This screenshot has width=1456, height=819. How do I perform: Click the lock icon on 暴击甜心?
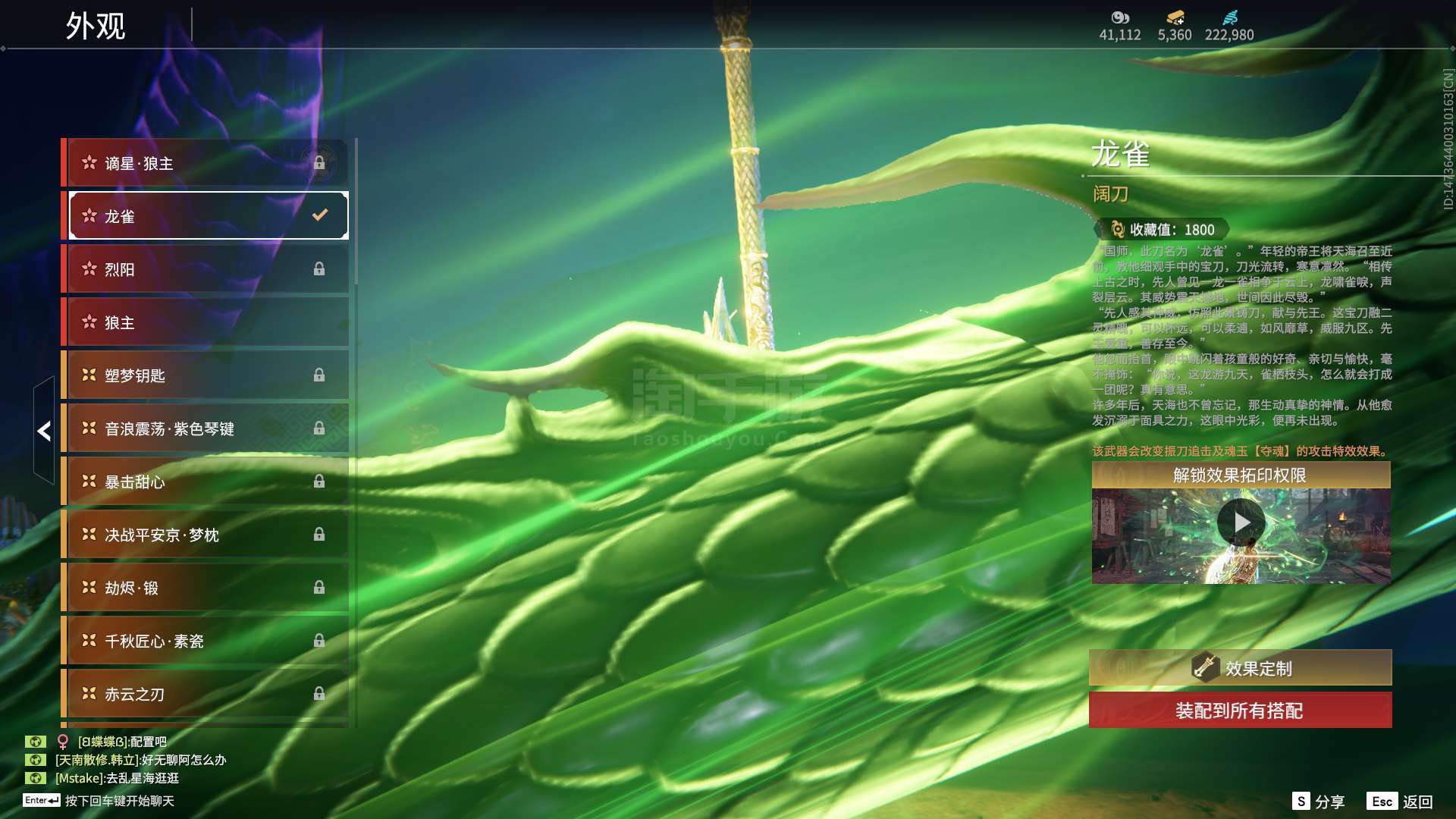pos(319,482)
